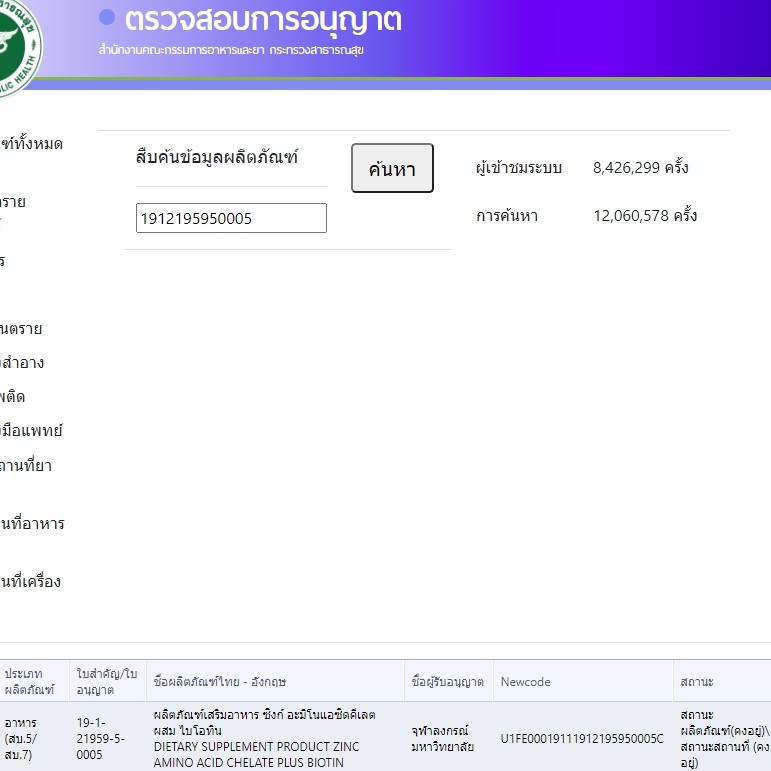Select the sidebar item ending in สำอาง

tap(23, 363)
